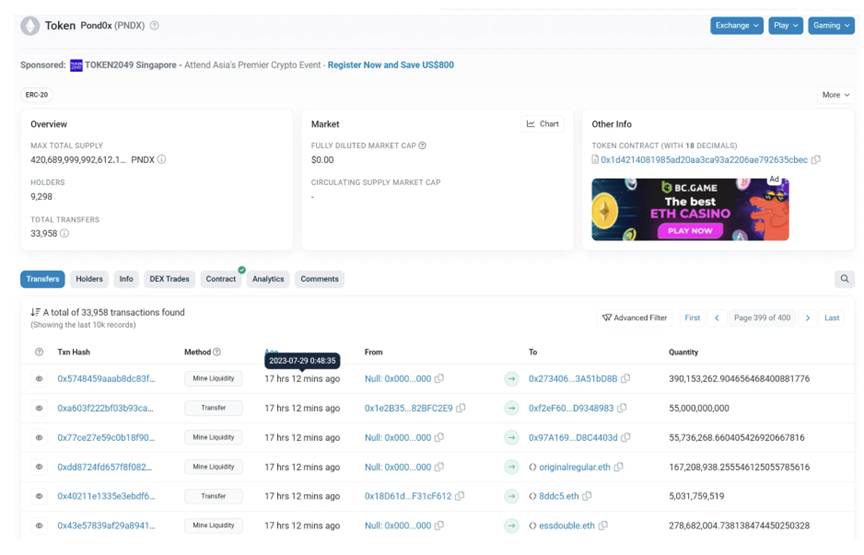This screenshot has height=555, width=864.
Task: Toggle preview eye for 0x5748459aaab8dc83f transaction
Action: [x=39, y=379]
